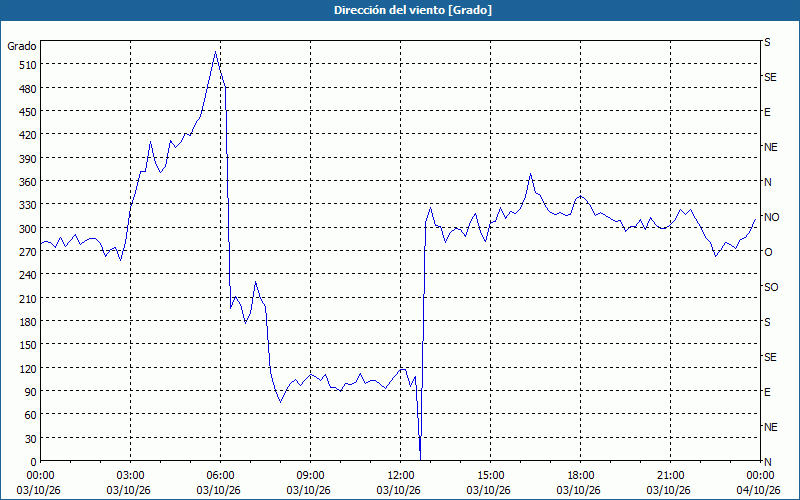Click the 03/10/26 date under 12:00

point(398,490)
